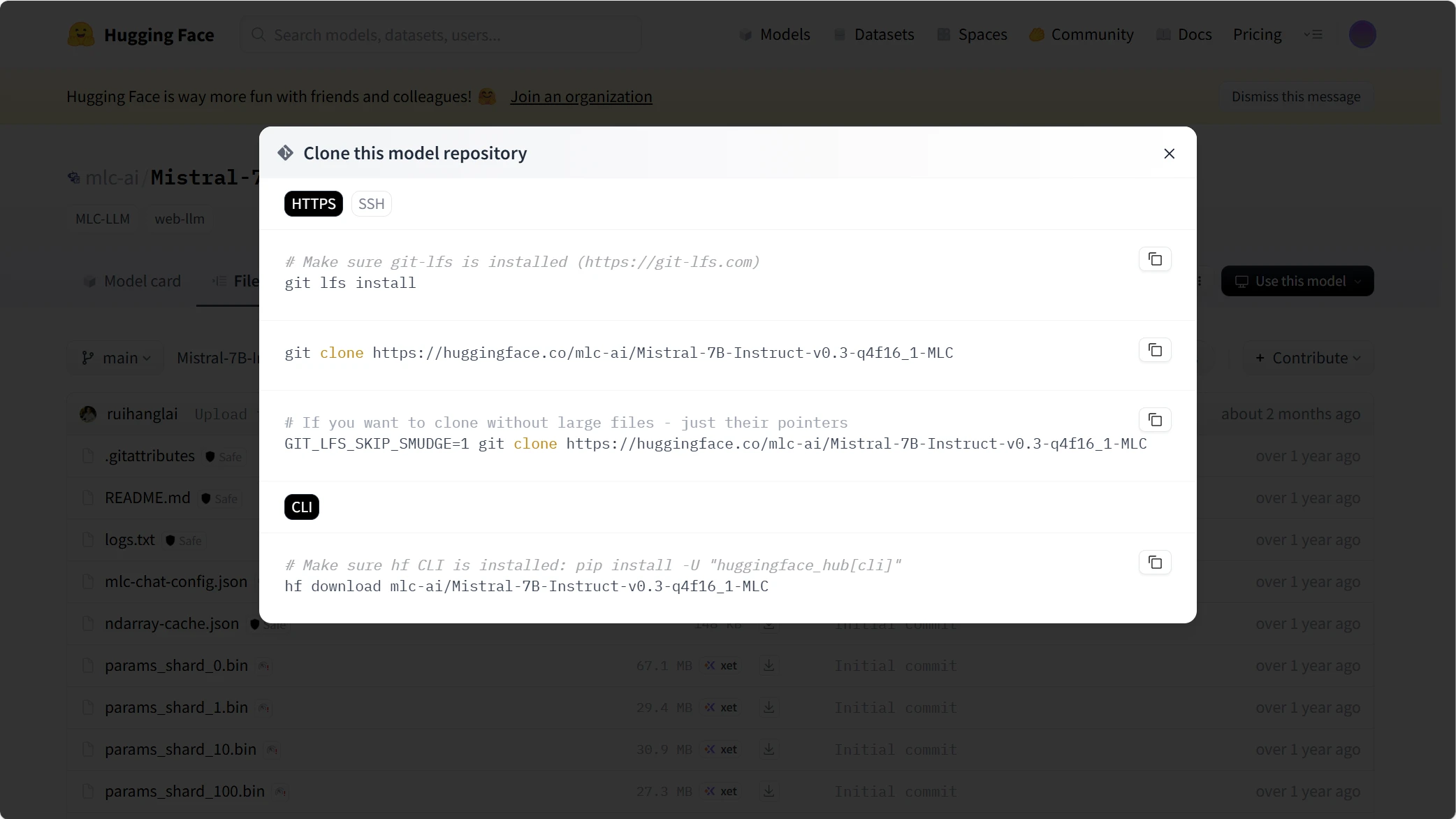Expand the main branch dropdown
This screenshot has width=1456, height=819.
click(x=116, y=358)
